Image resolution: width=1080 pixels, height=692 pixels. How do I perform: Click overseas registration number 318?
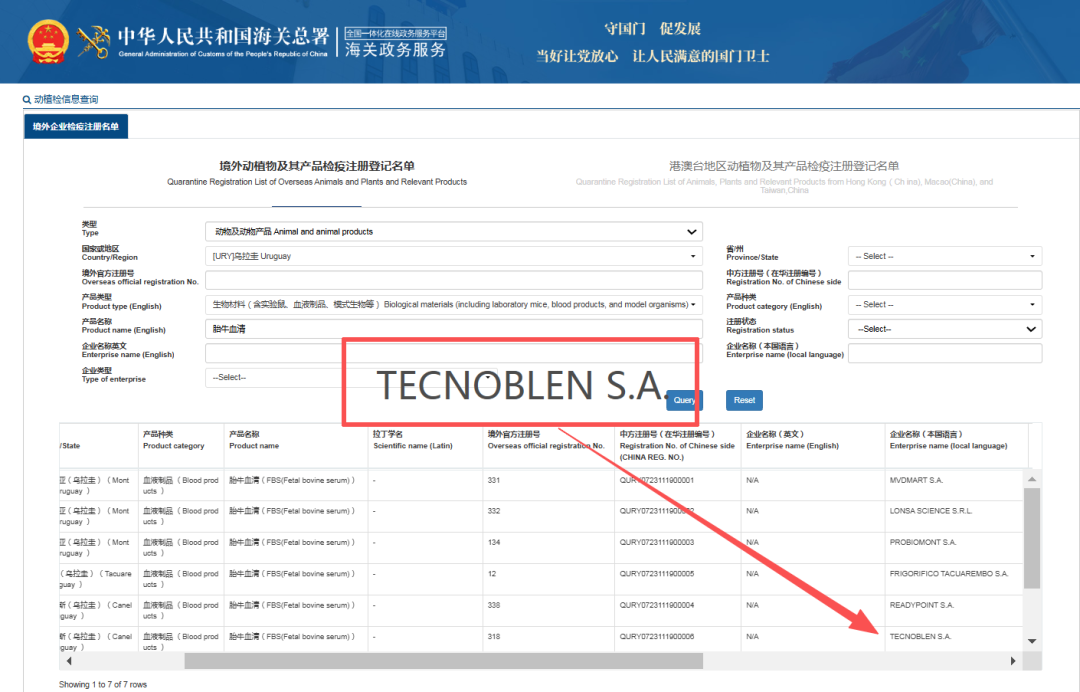pyautogui.click(x=494, y=637)
